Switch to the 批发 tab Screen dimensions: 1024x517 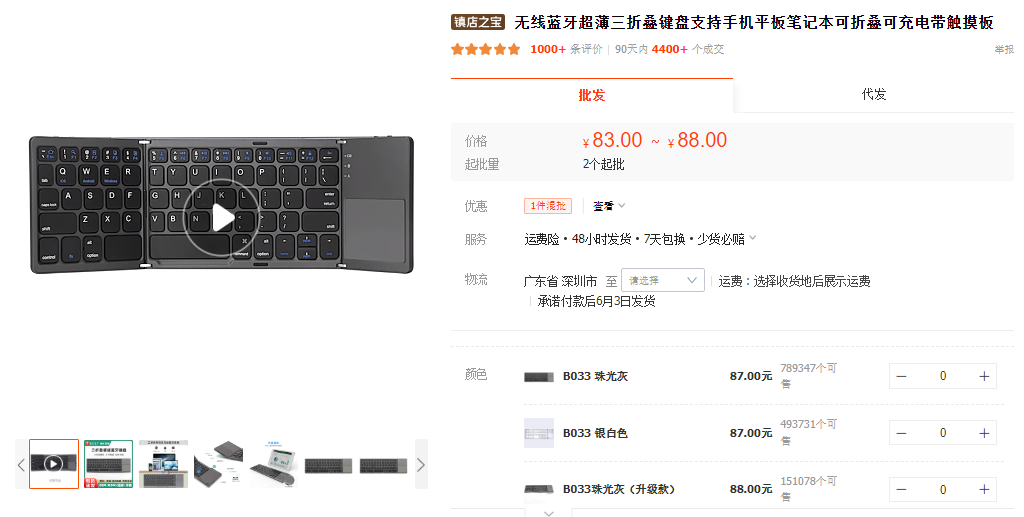point(592,95)
